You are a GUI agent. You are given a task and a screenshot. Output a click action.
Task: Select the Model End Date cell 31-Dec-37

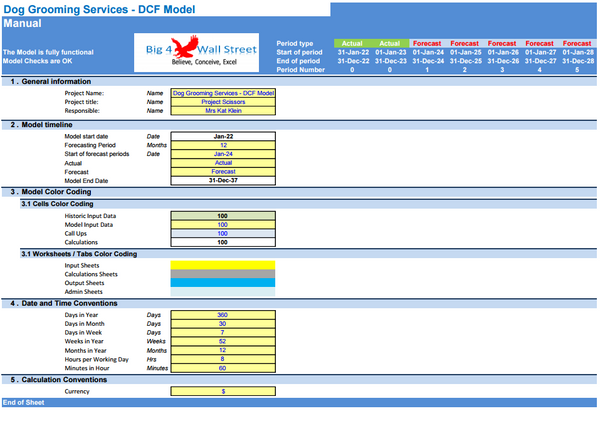point(223,180)
